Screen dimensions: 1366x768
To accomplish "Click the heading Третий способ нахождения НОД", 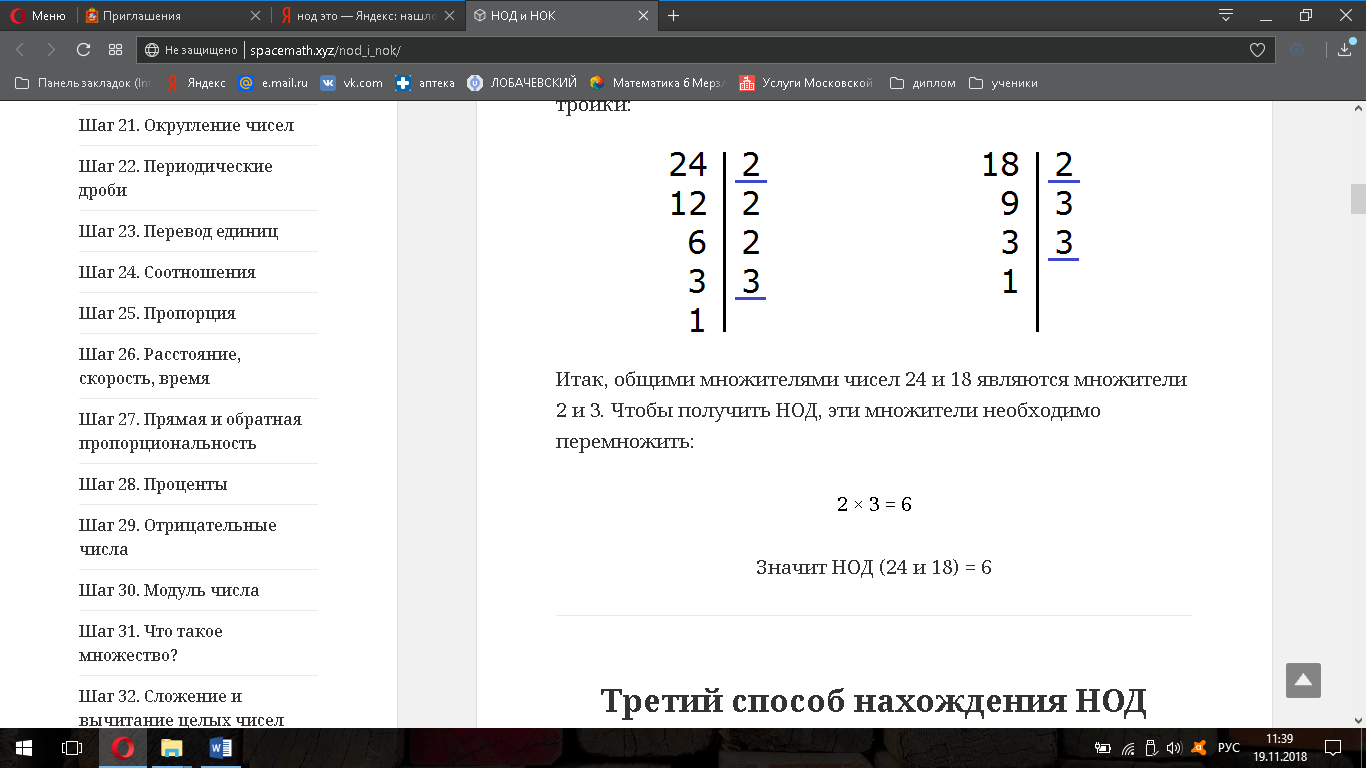I will tap(874, 701).
